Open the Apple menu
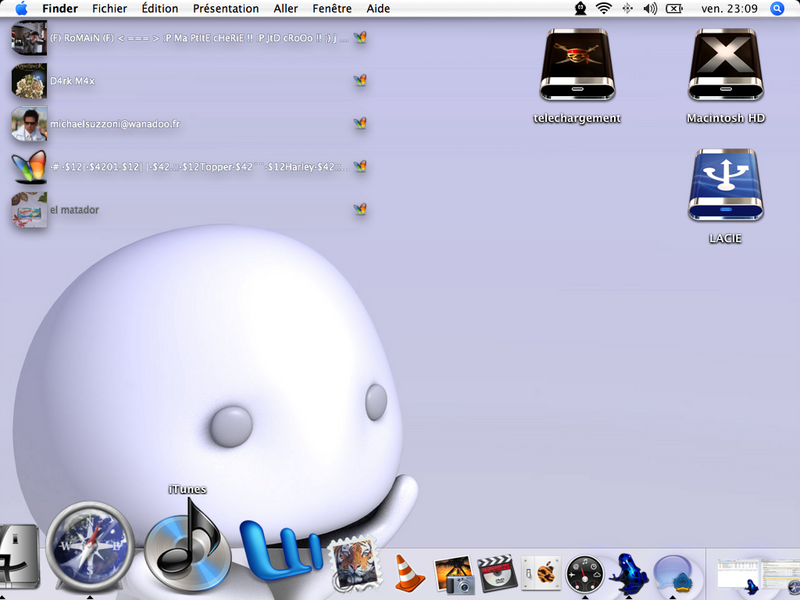 pyautogui.click(x=21, y=8)
